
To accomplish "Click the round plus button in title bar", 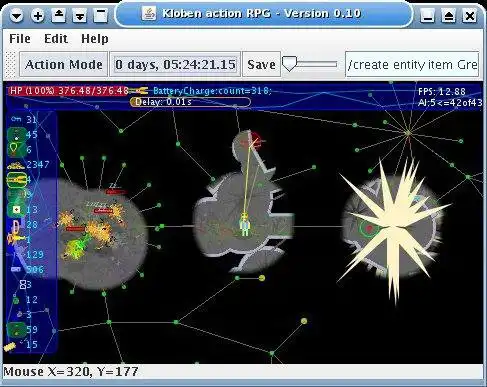I will tap(38, 16).
